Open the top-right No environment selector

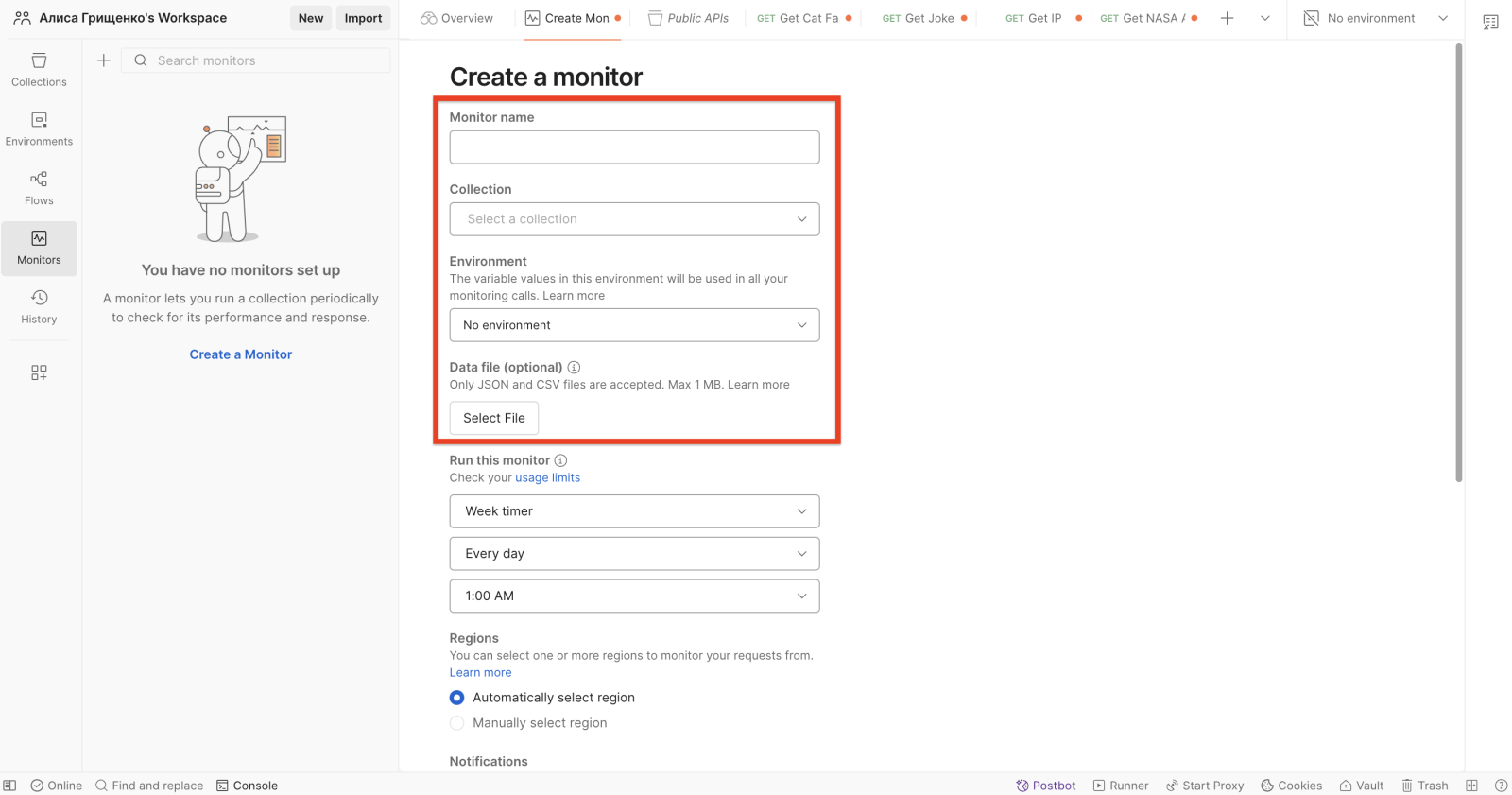tap(1376, 18)
